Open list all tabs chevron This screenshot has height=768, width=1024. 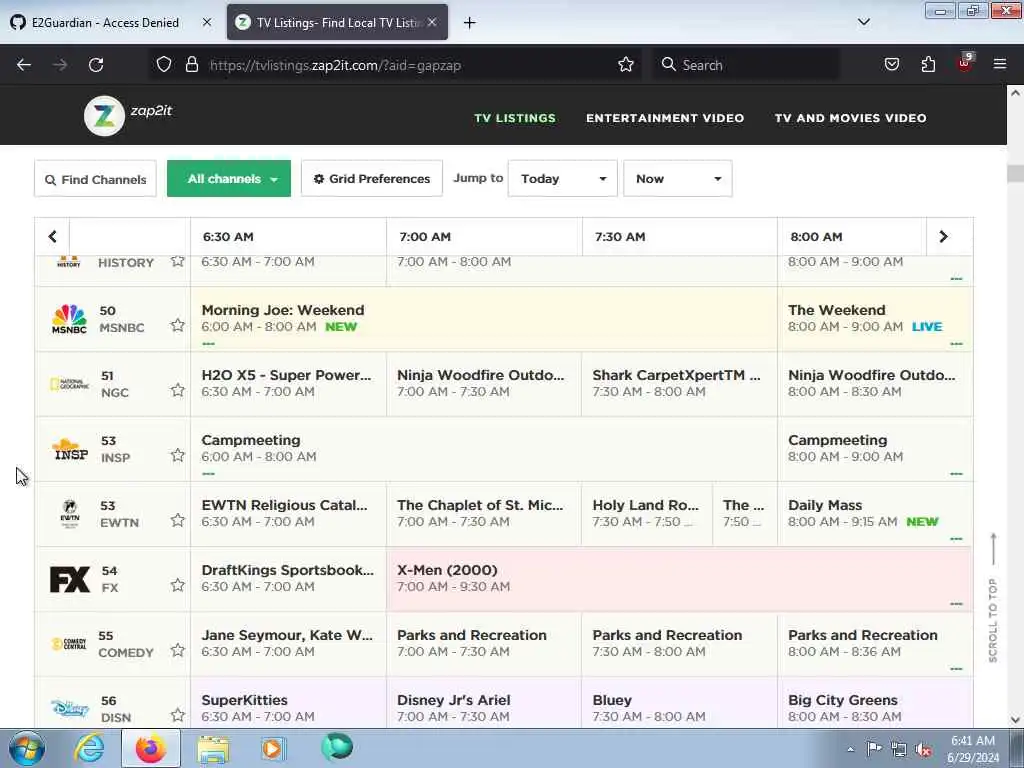click(863, 22)
